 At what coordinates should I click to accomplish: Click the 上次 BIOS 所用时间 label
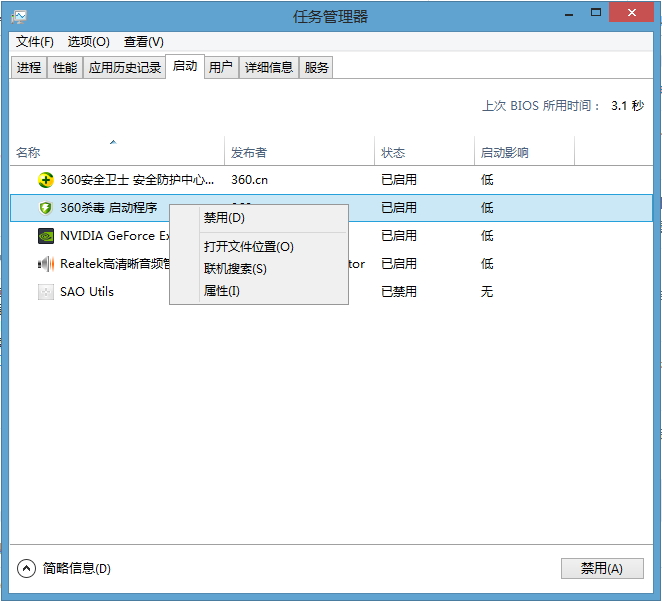pos(541,106)
